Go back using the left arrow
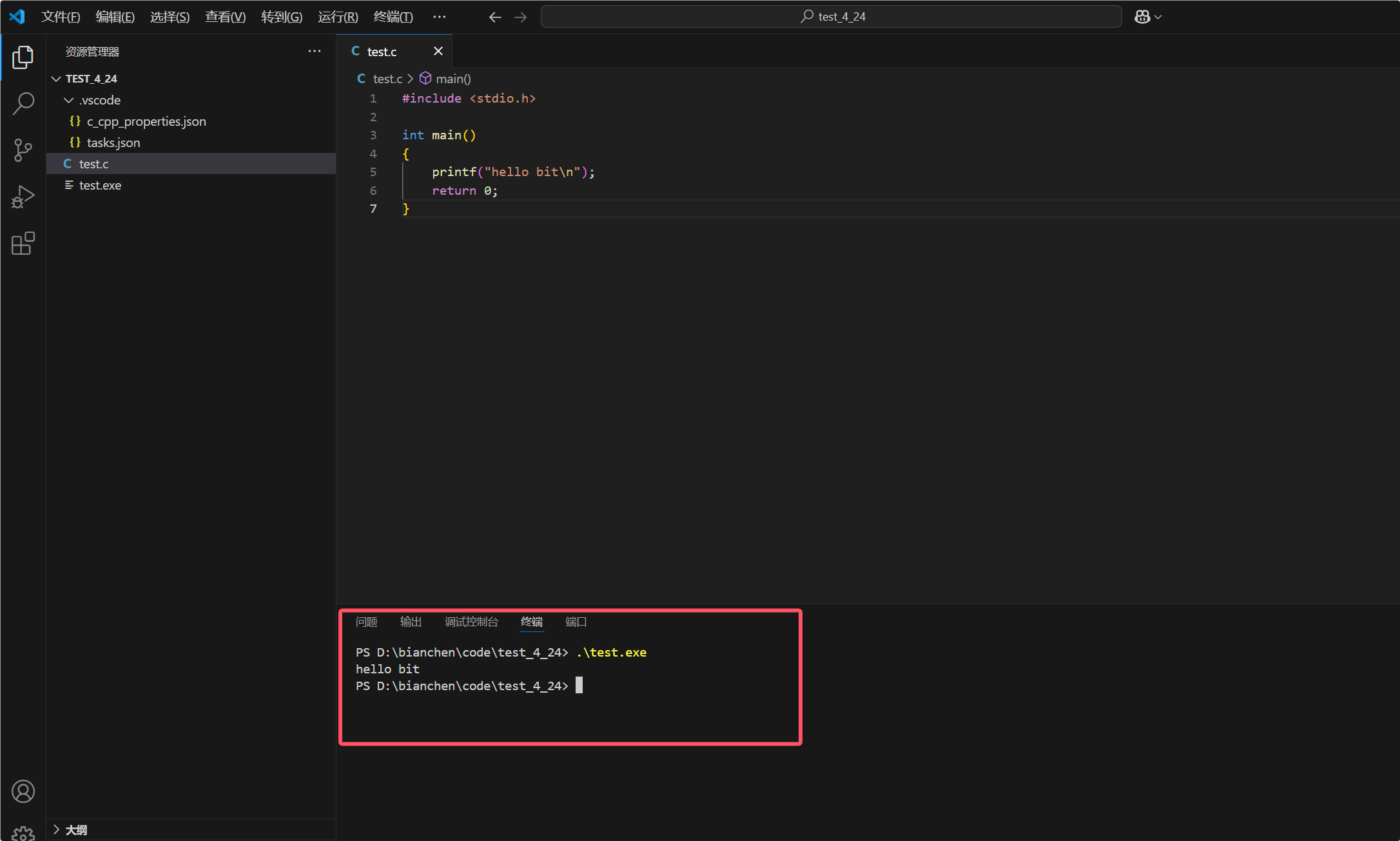 494,17
